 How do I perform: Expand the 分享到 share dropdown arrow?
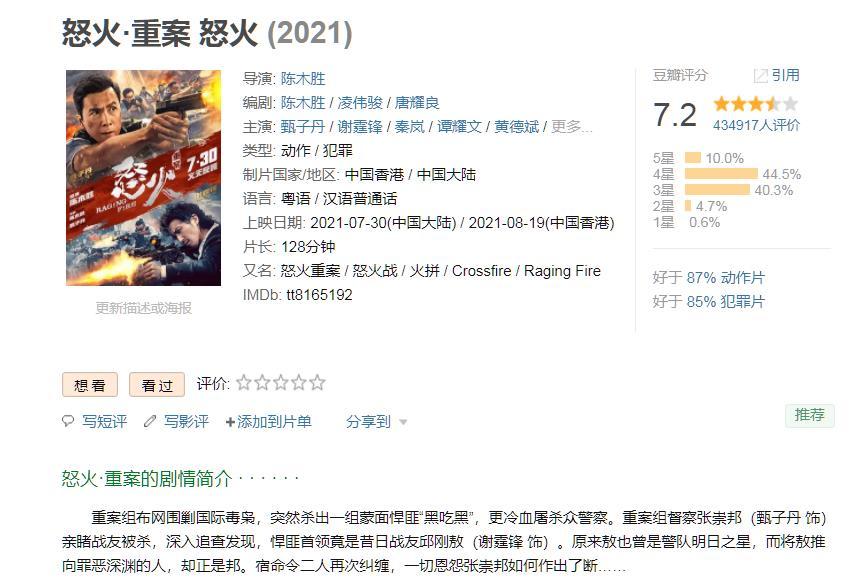click(x=403, y=422)
